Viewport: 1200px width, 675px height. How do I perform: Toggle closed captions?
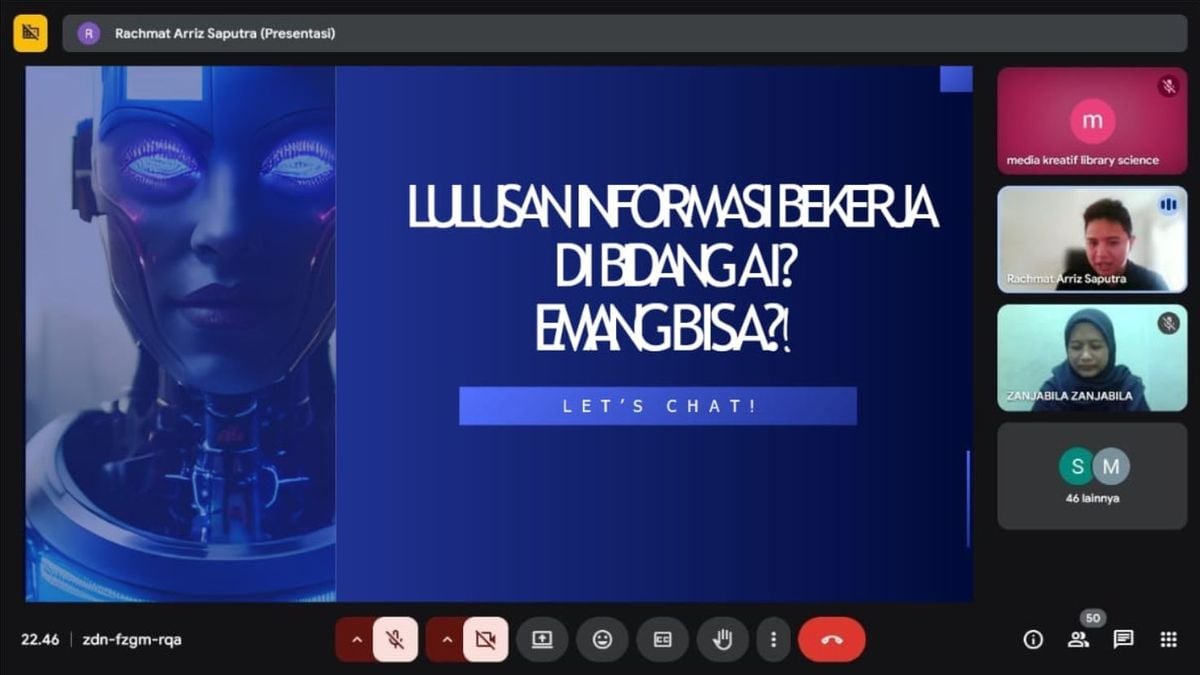[x=662, y=640]
